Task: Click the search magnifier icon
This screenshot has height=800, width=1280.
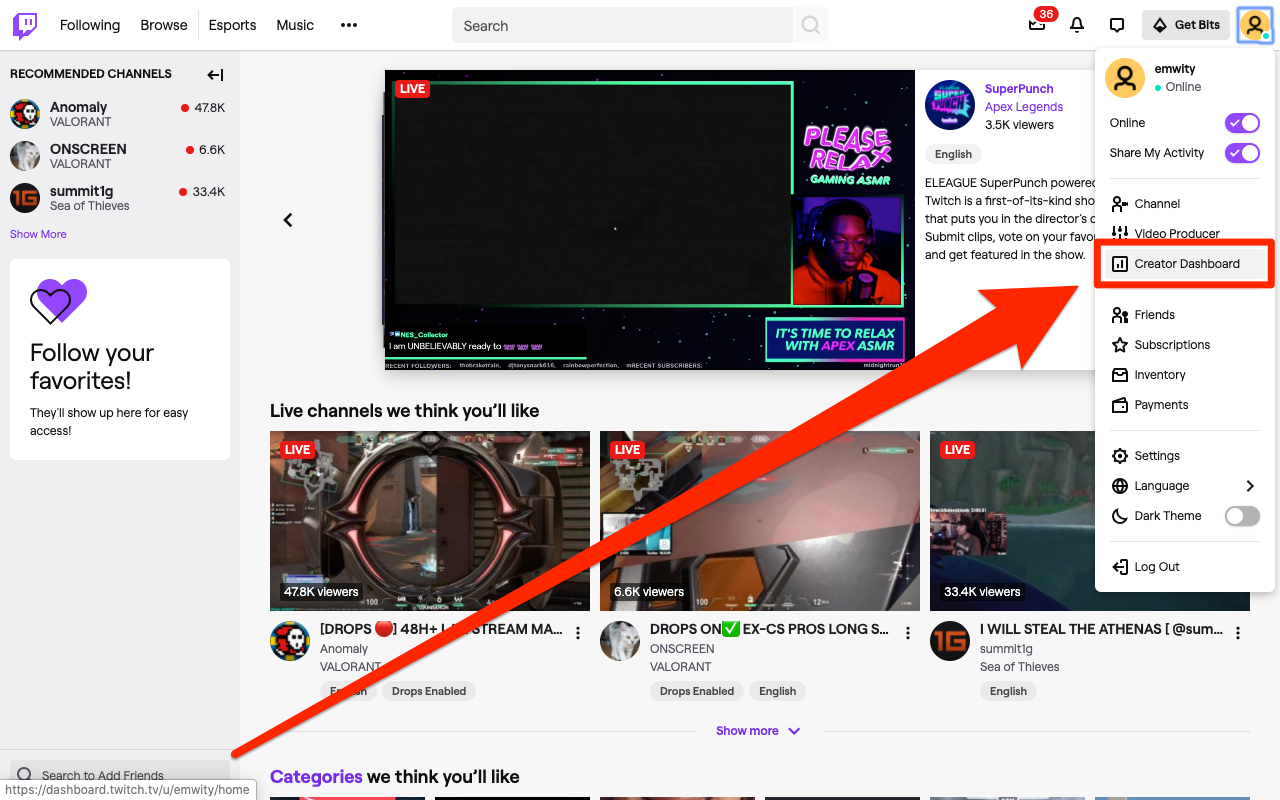Action: click(810, 25)
